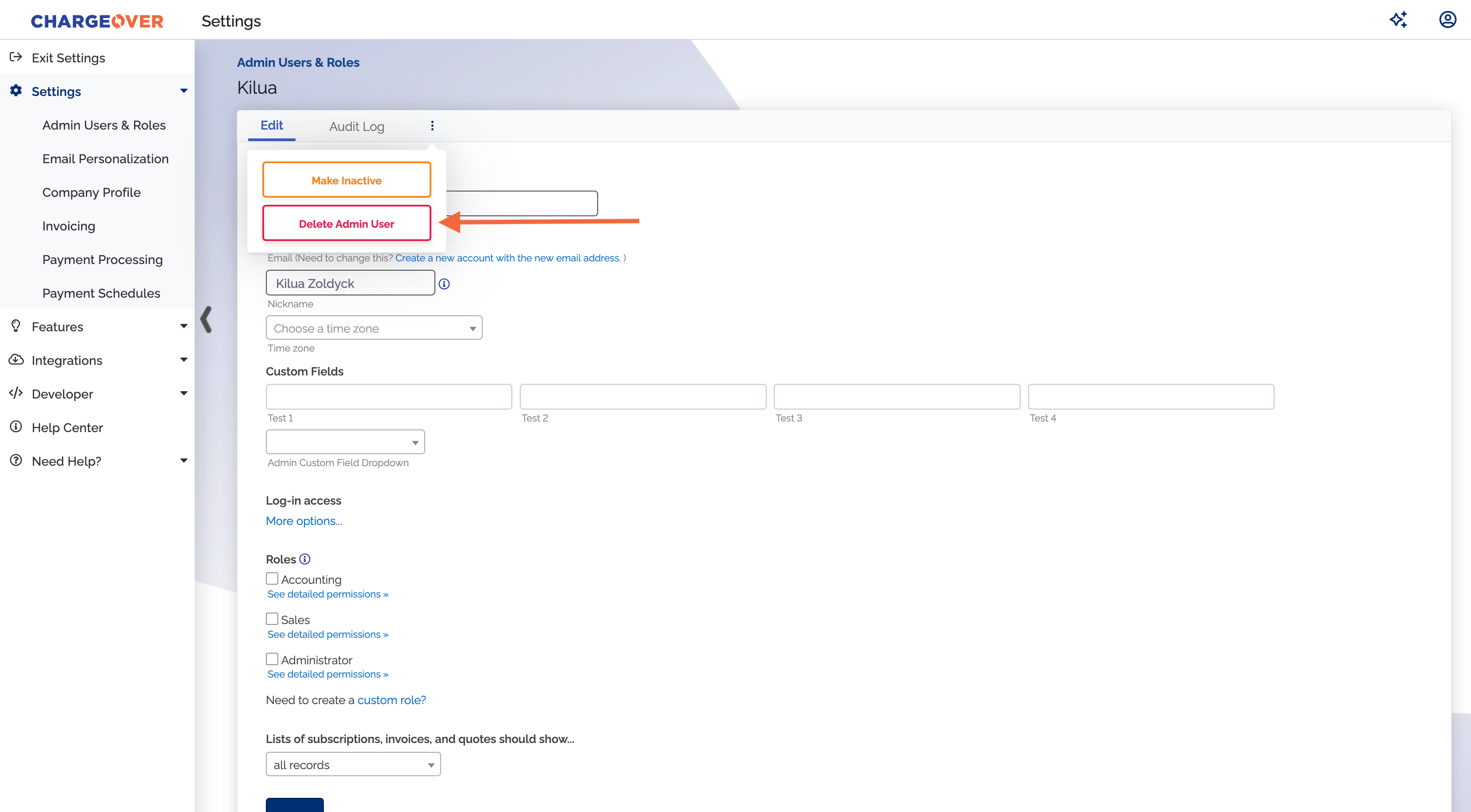The height and width of the screenshot is (812, 1471).
Task: Click the Help Center info icon
Action: (x=16, y=426)
